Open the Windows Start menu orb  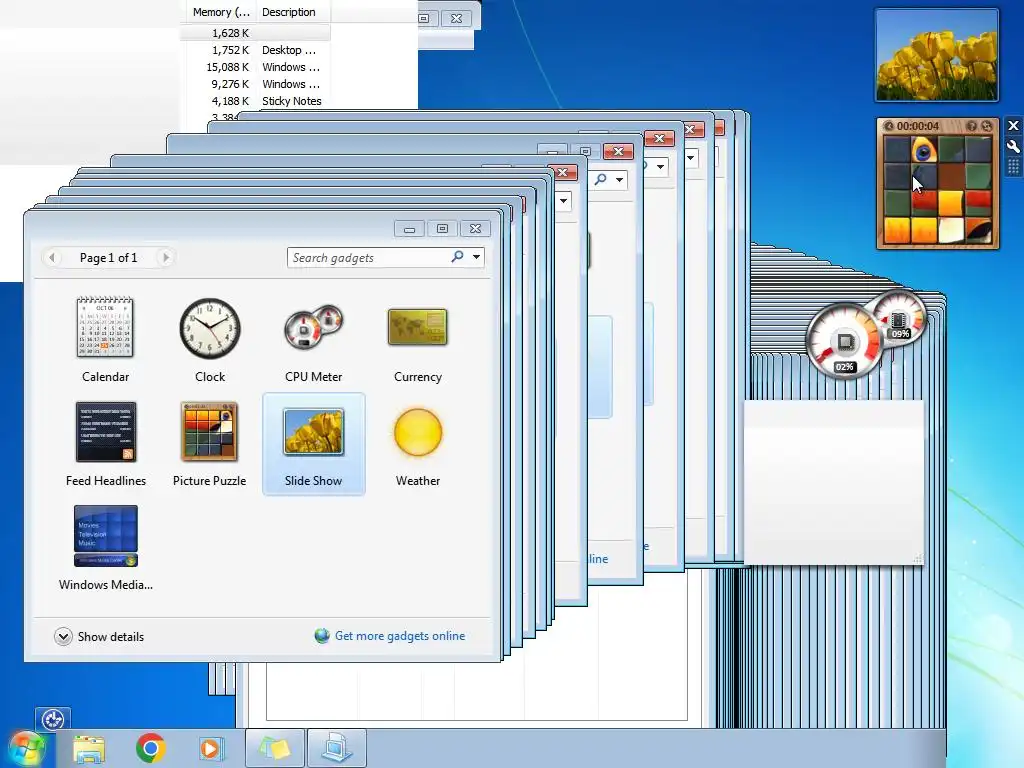coord(27,748)
